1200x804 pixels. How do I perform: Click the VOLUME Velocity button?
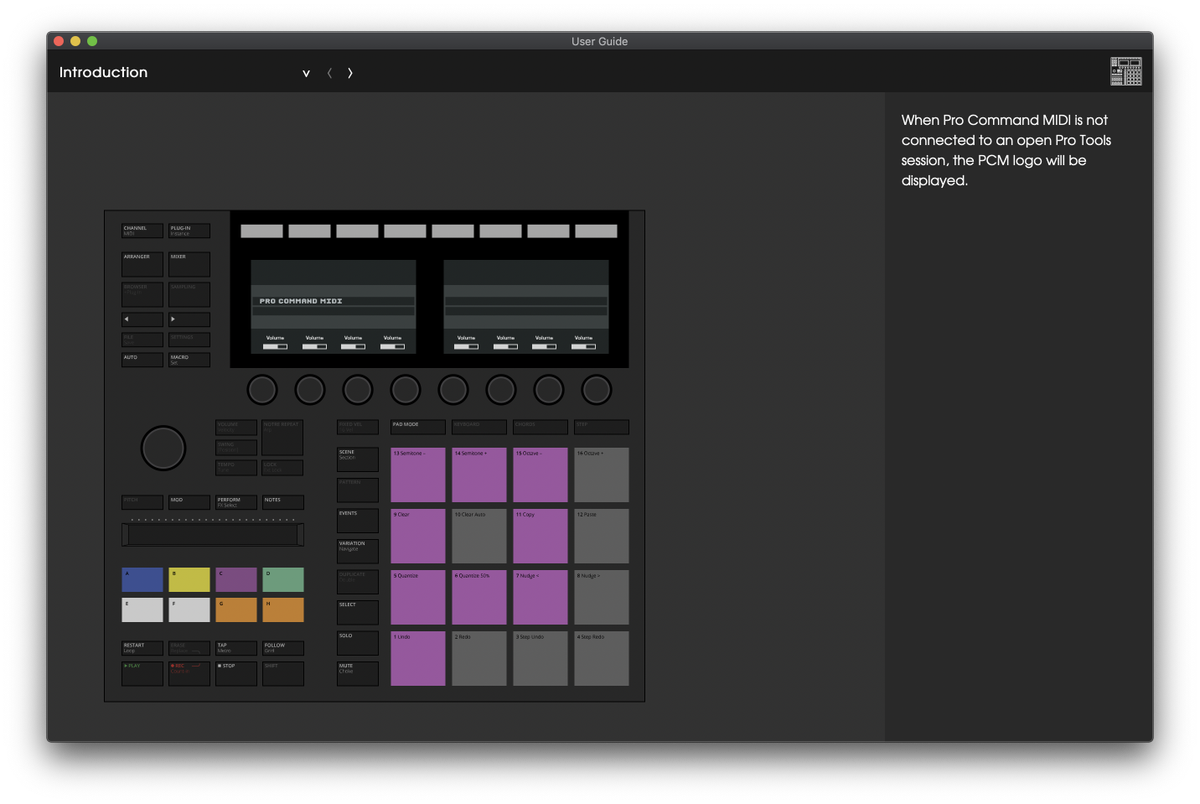[236, 427]
